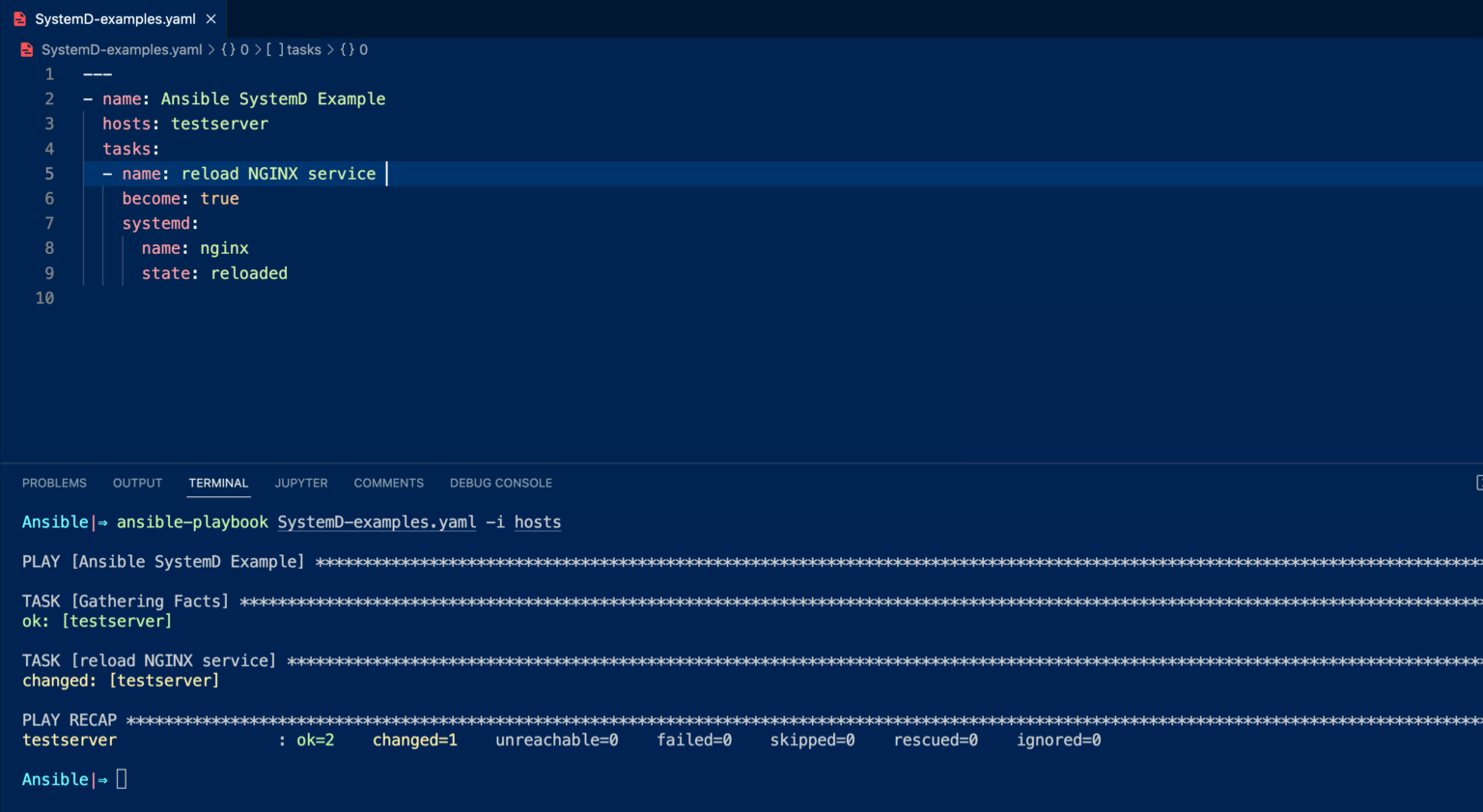Click the underlined 'hosts' link in the terminal
This screenshot has width=1483, height=812.
(x=537, y=522)
